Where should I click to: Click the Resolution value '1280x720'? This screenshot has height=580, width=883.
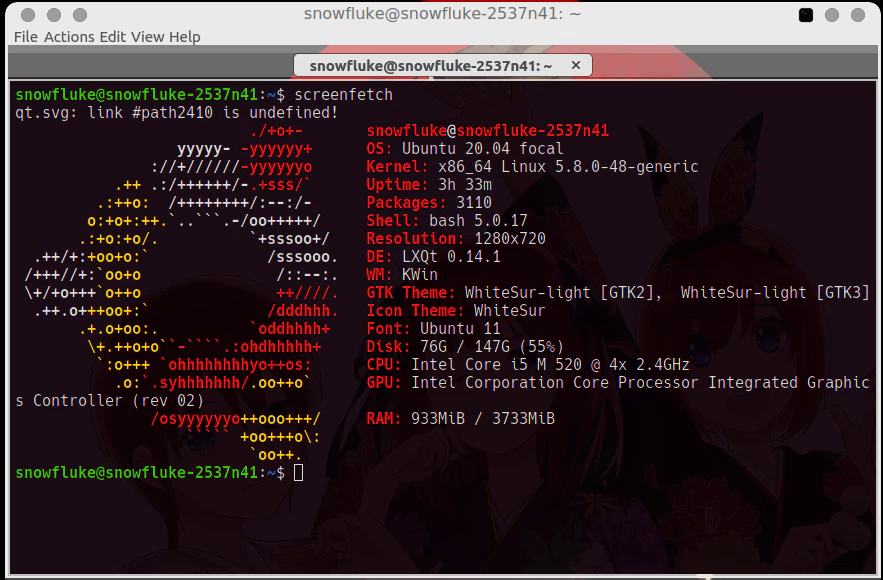510,239
